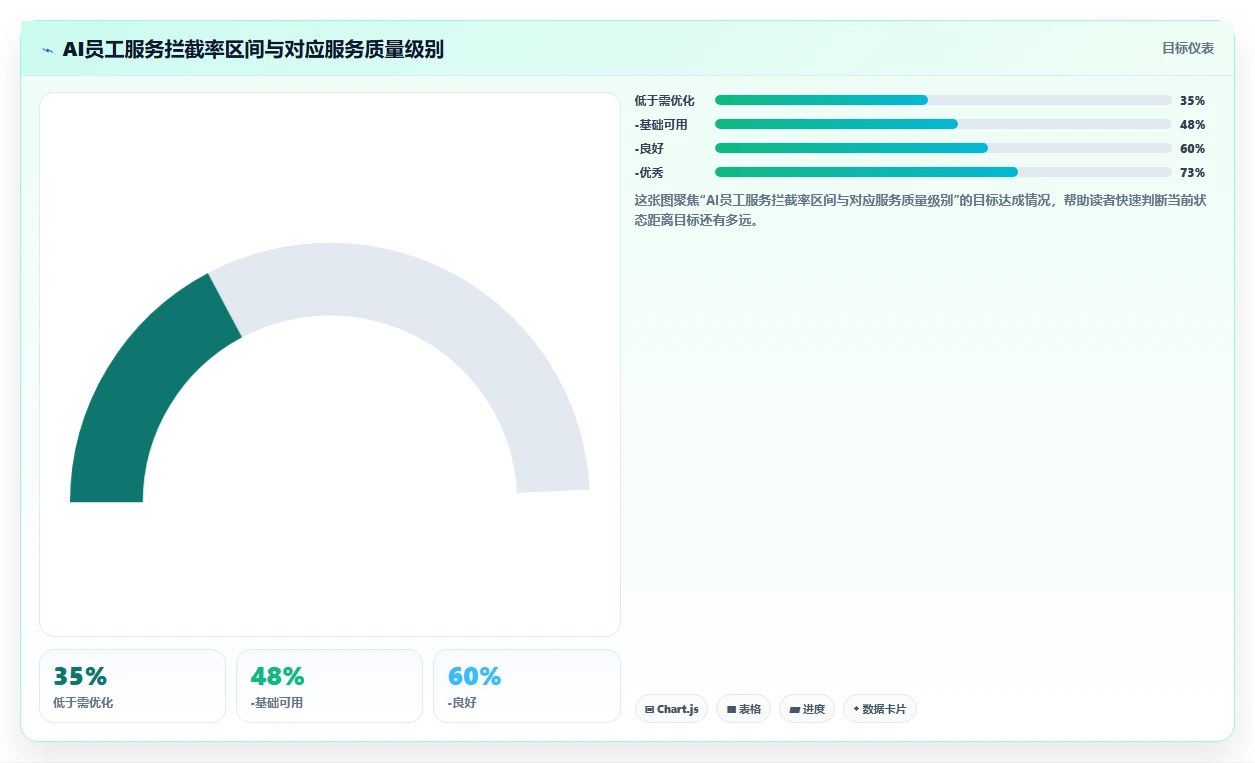This screenshot has height=763, width=1255.
Task: Select the Chart.js tag chip
Action: pyautogui.click(x=671, y=709)
